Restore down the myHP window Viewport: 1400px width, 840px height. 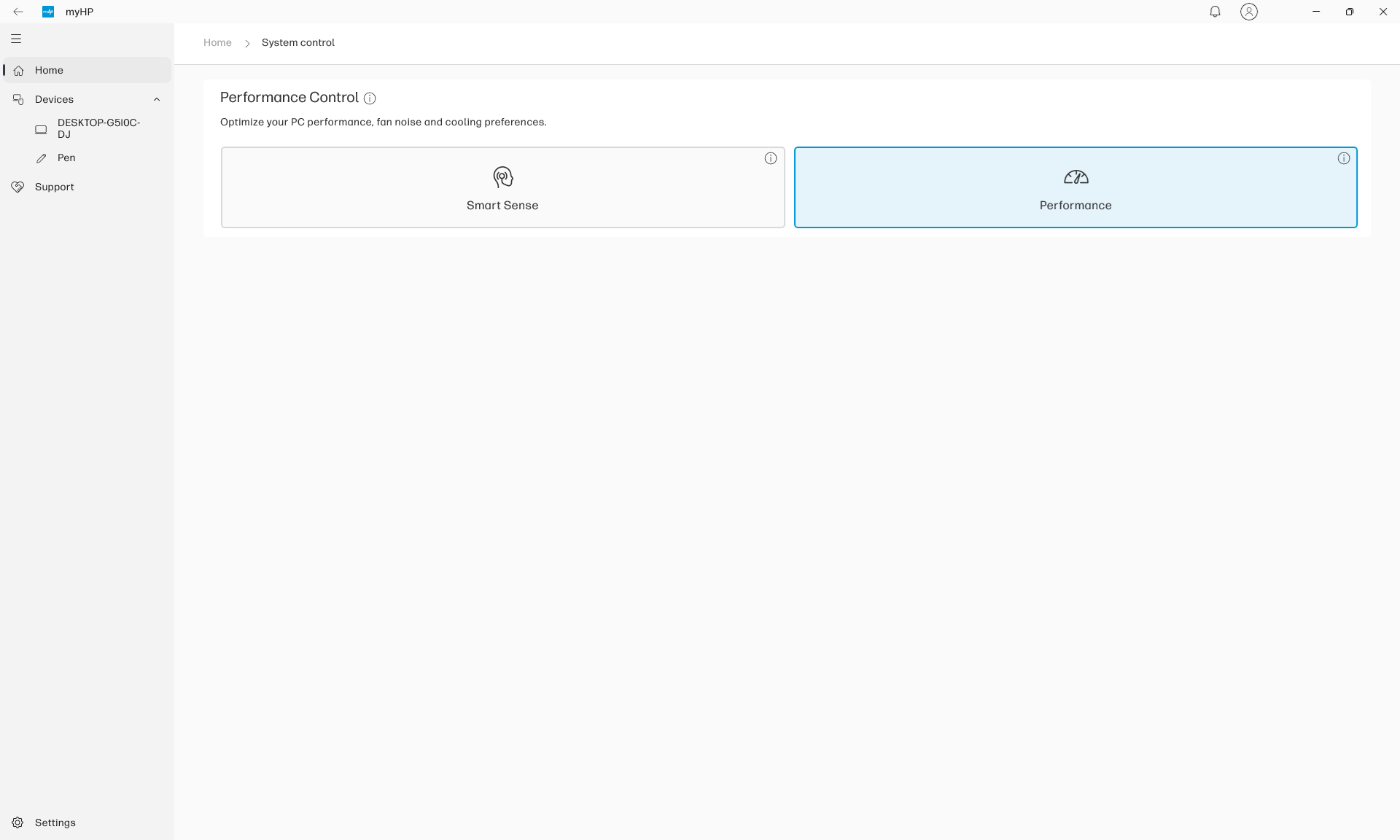pos(1350,12)
